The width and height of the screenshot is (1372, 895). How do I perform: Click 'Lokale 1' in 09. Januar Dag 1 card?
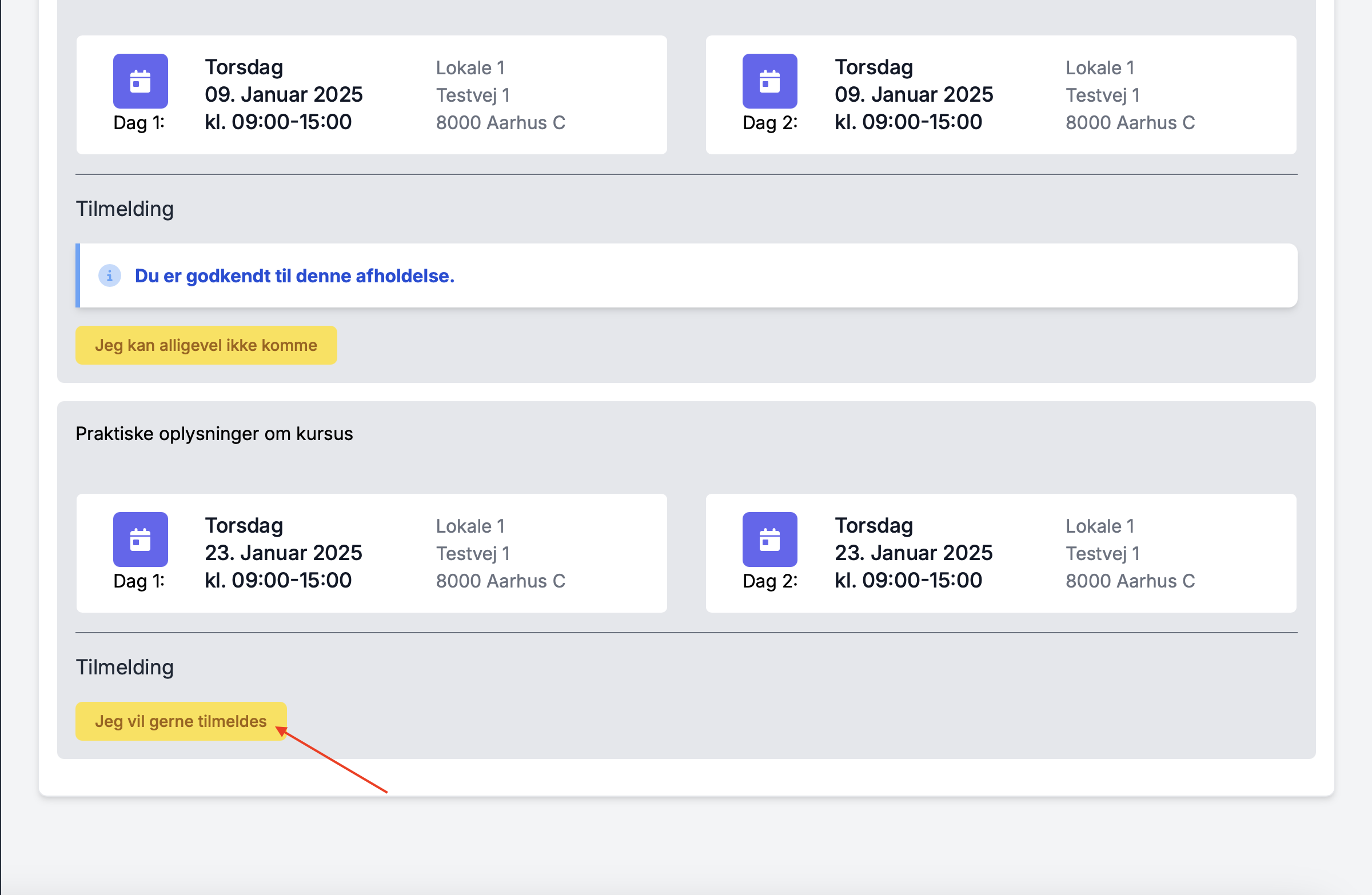[470, 67]
